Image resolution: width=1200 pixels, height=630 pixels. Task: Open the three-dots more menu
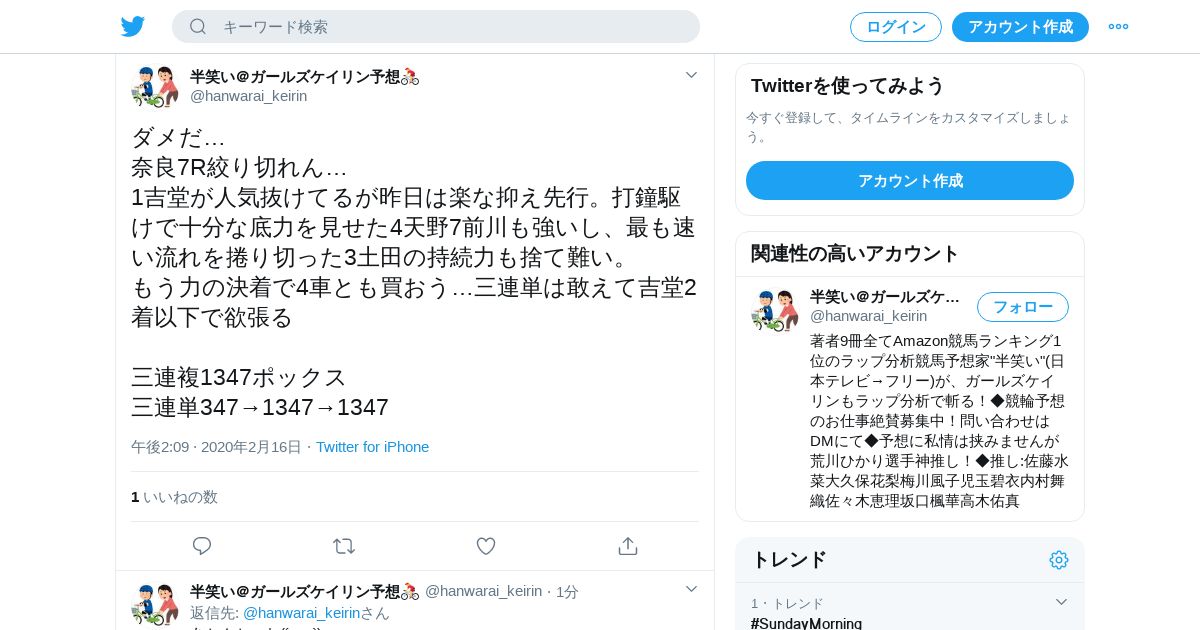tap(1118, 27)
